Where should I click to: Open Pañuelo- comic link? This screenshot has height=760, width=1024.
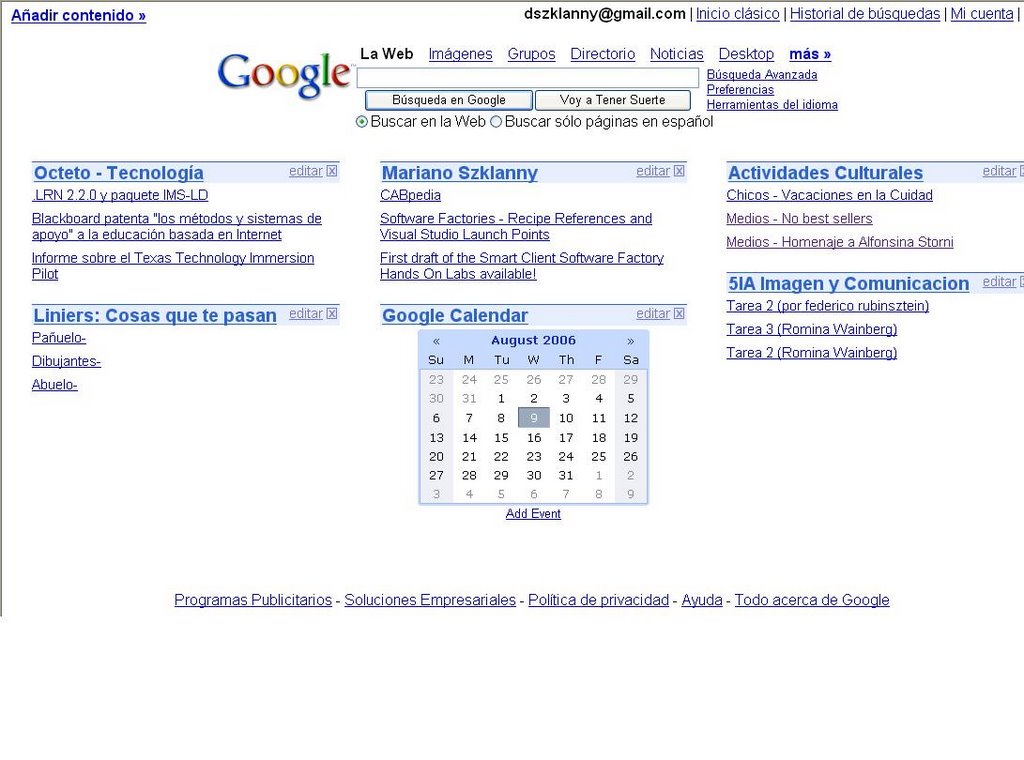[59, 338]
